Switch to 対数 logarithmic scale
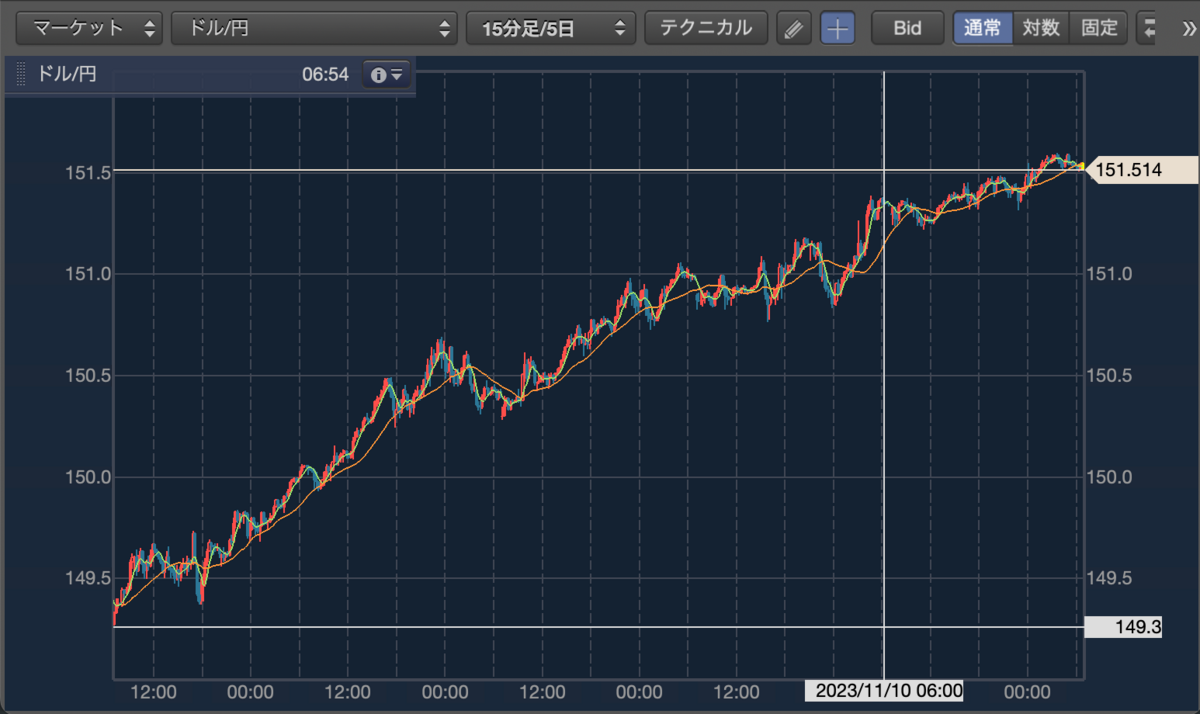 click(1041, 28)
